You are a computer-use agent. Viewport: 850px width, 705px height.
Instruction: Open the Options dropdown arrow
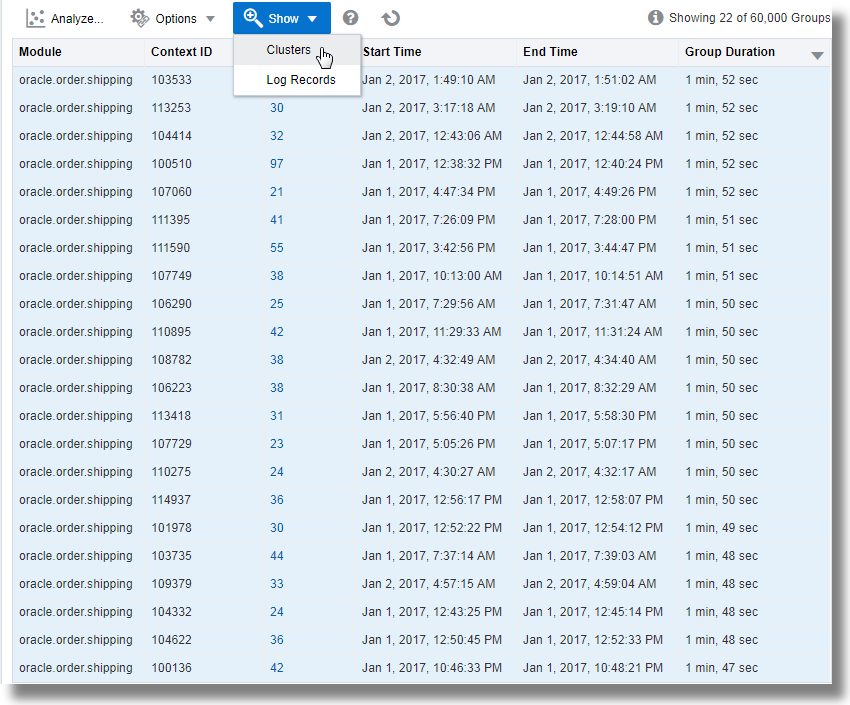pyautogui.click(x=210, y=17)
